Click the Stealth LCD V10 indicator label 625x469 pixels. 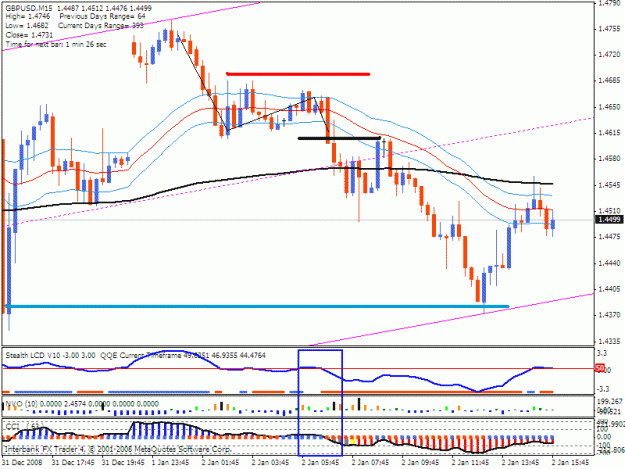click(x=50, y=355)
